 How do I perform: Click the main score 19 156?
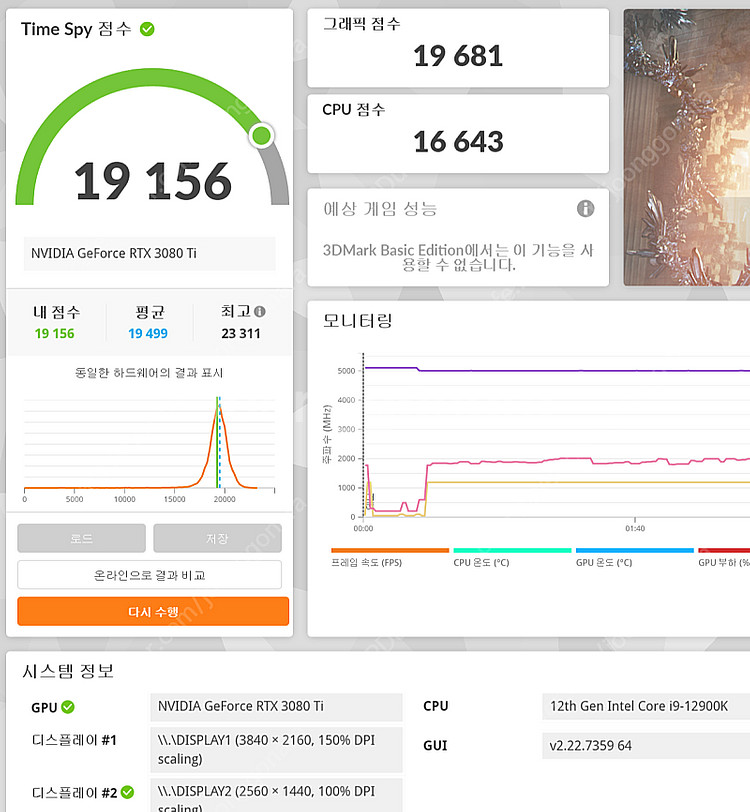click(x=153, y=181)
